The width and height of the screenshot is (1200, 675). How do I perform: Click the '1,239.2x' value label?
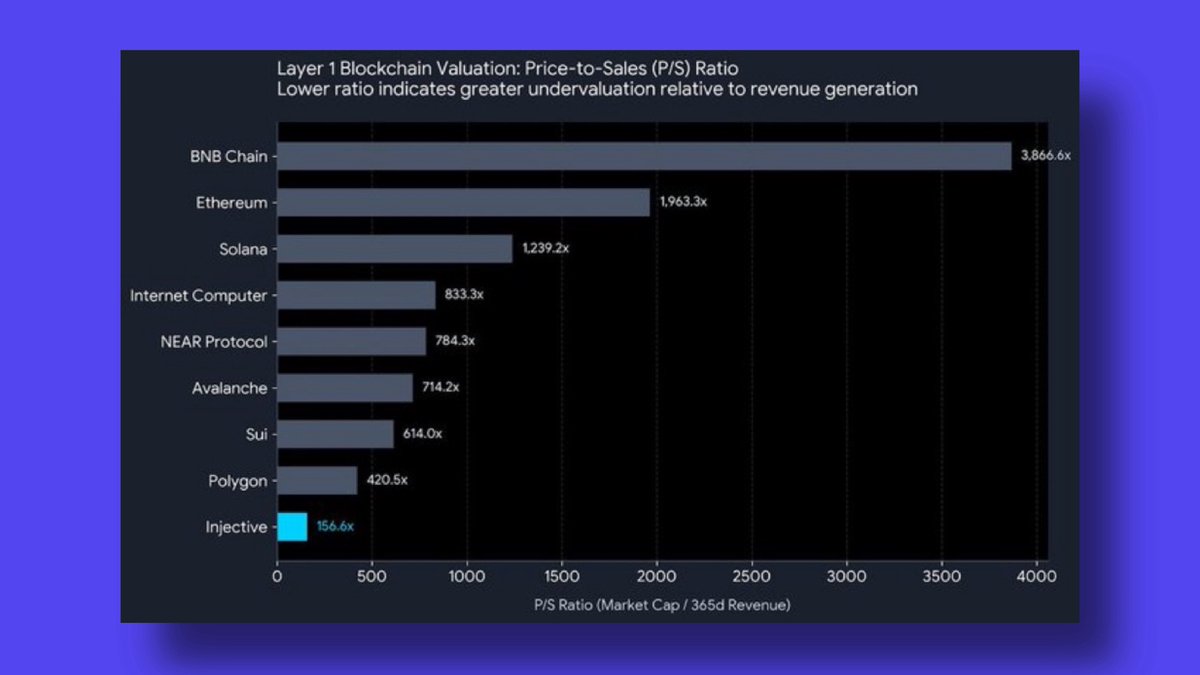545,249
